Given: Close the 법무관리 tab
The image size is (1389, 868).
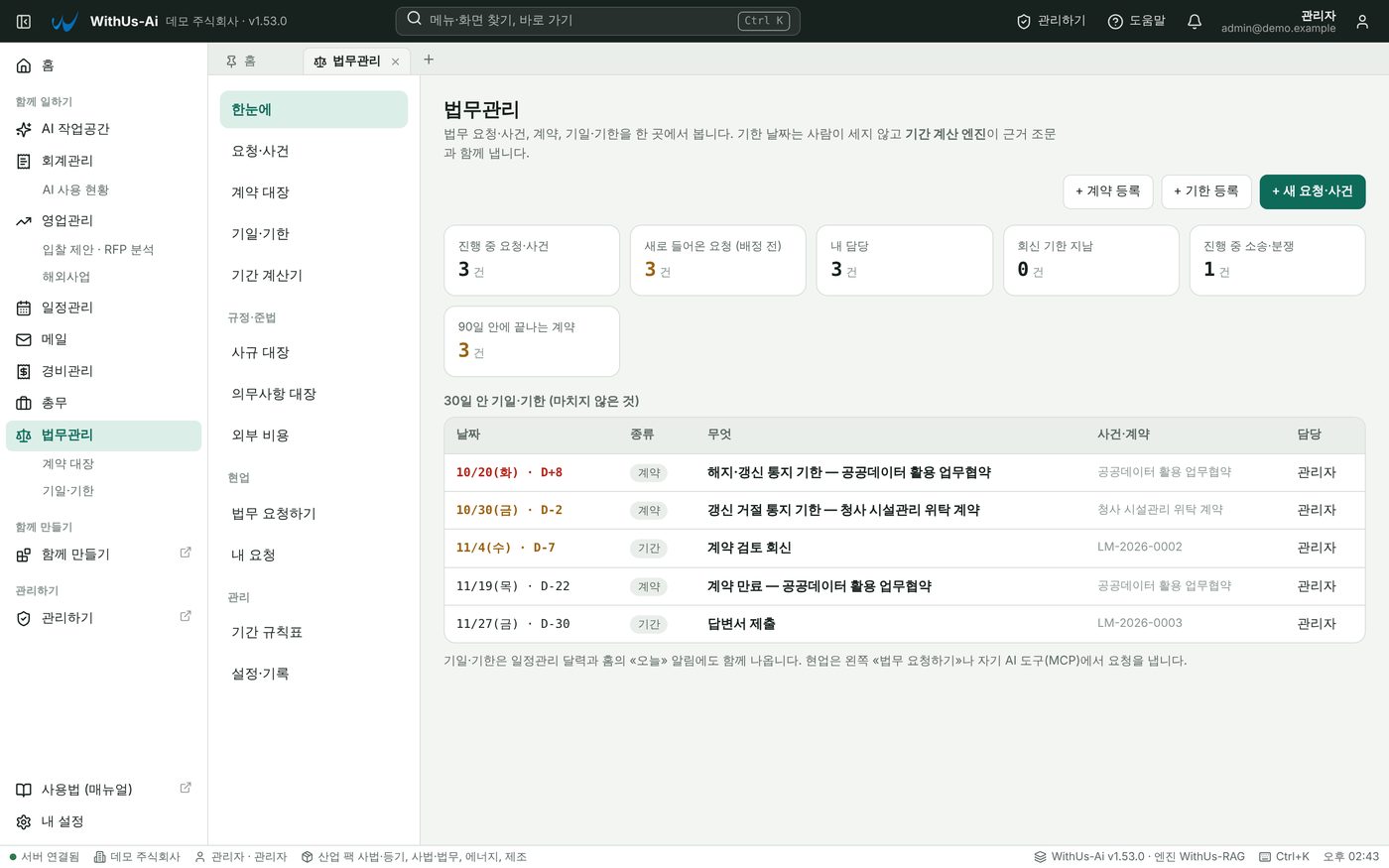Looking at the screenshot, I should pyautogui.click(x=395, y=62).
